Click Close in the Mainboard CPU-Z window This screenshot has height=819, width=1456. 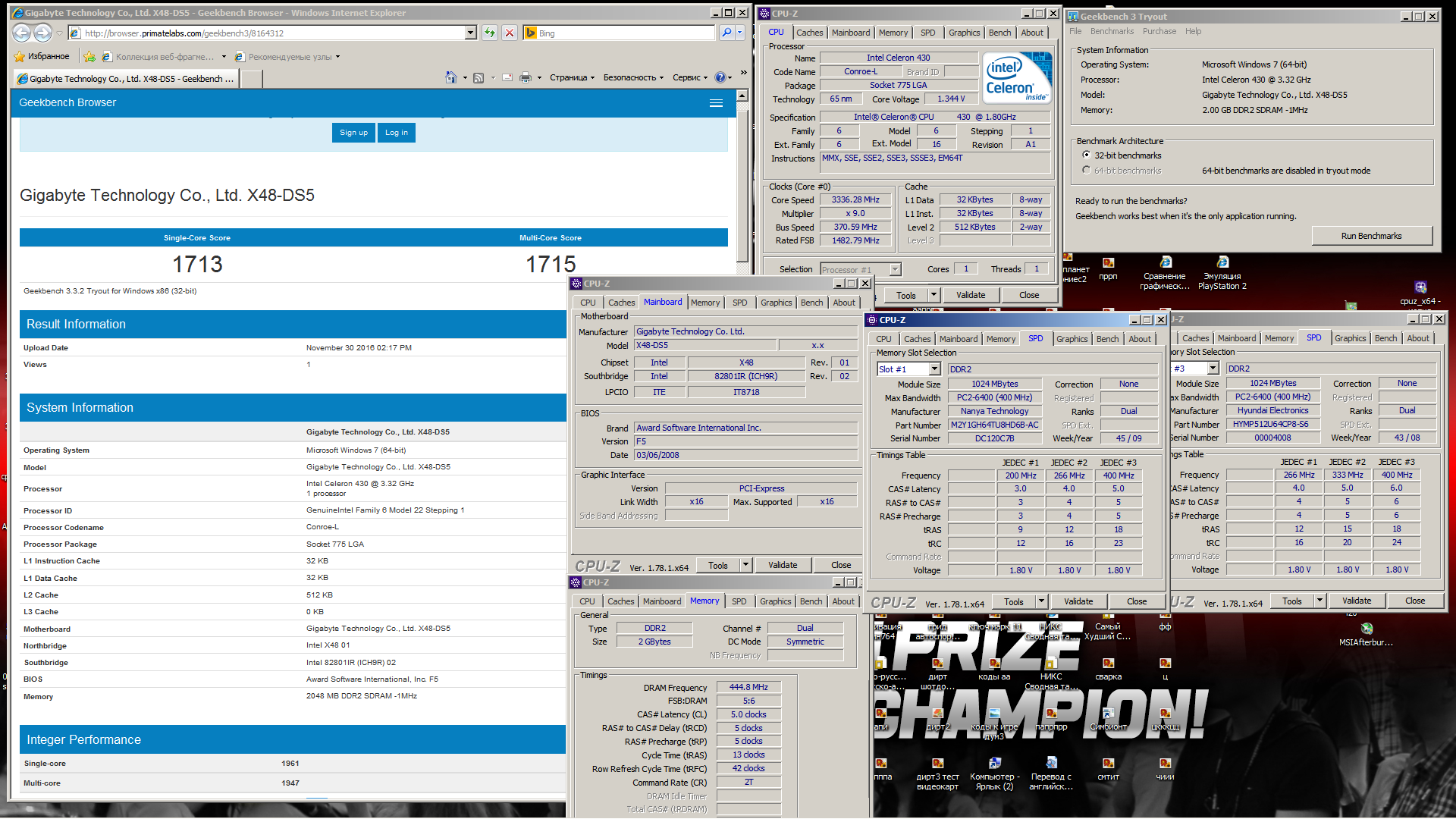[840, 565]
